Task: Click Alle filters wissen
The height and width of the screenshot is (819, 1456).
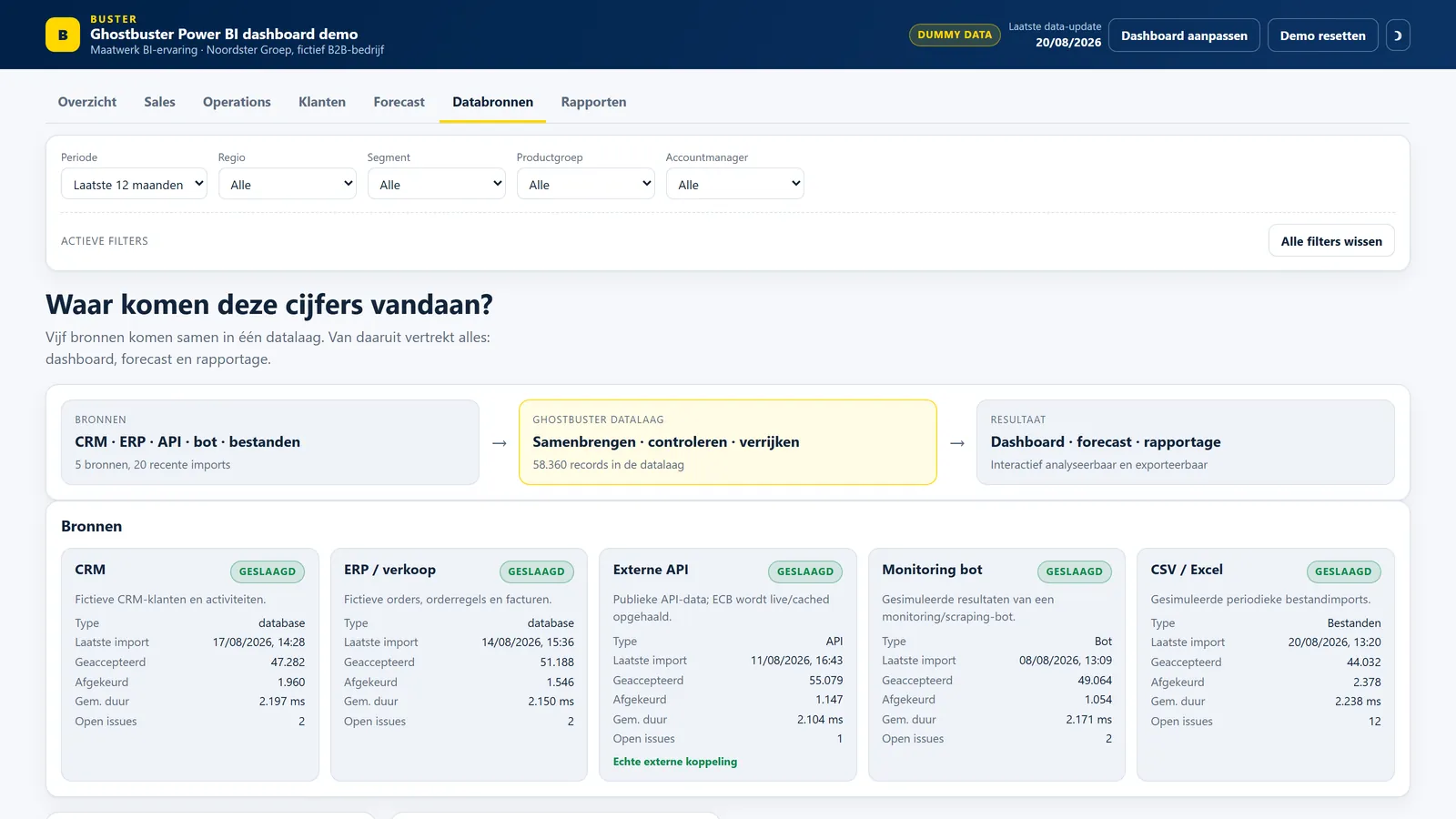Action: (1331, 241)
